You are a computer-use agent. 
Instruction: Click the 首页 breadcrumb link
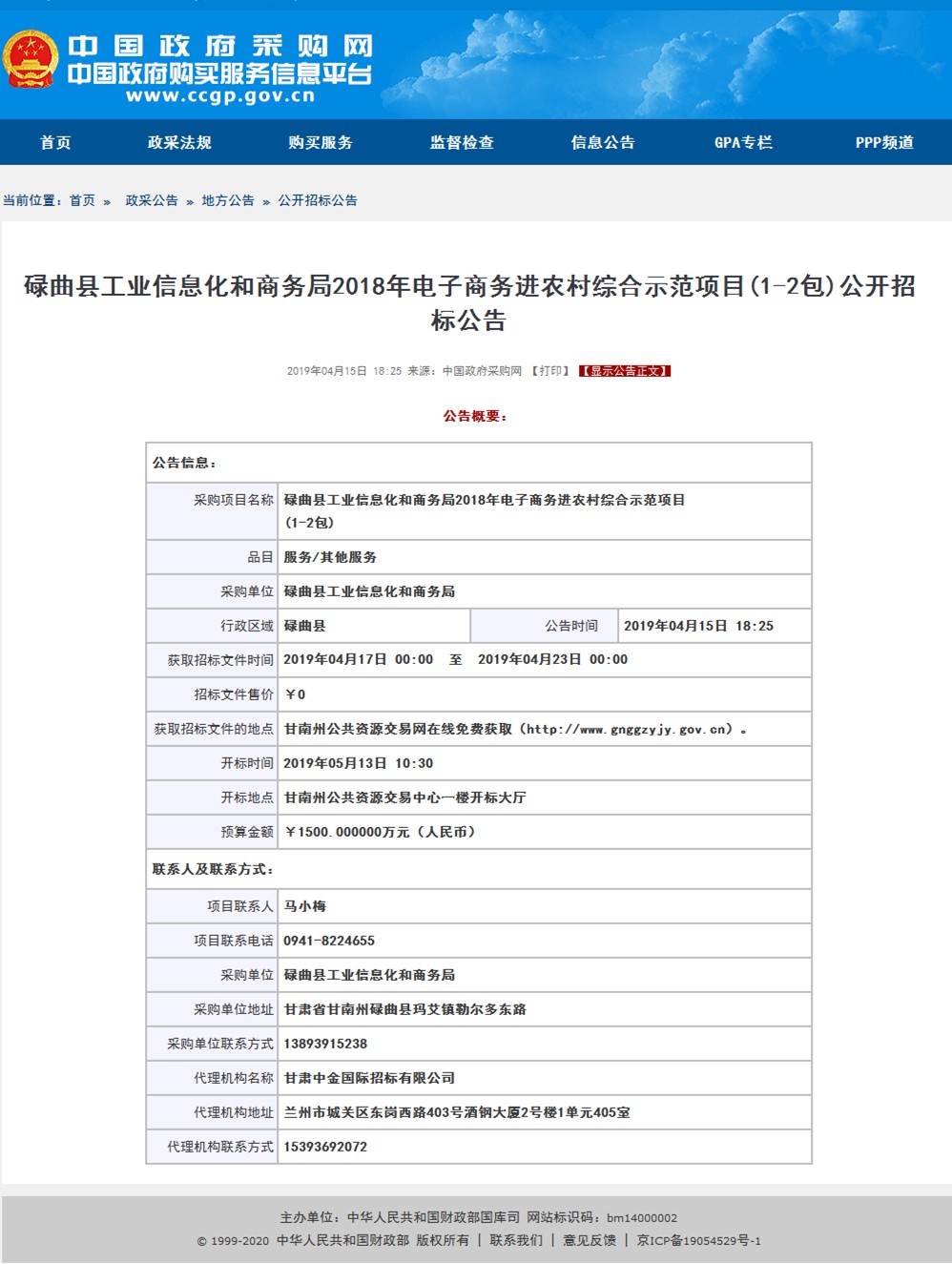[x=82, y=200]
